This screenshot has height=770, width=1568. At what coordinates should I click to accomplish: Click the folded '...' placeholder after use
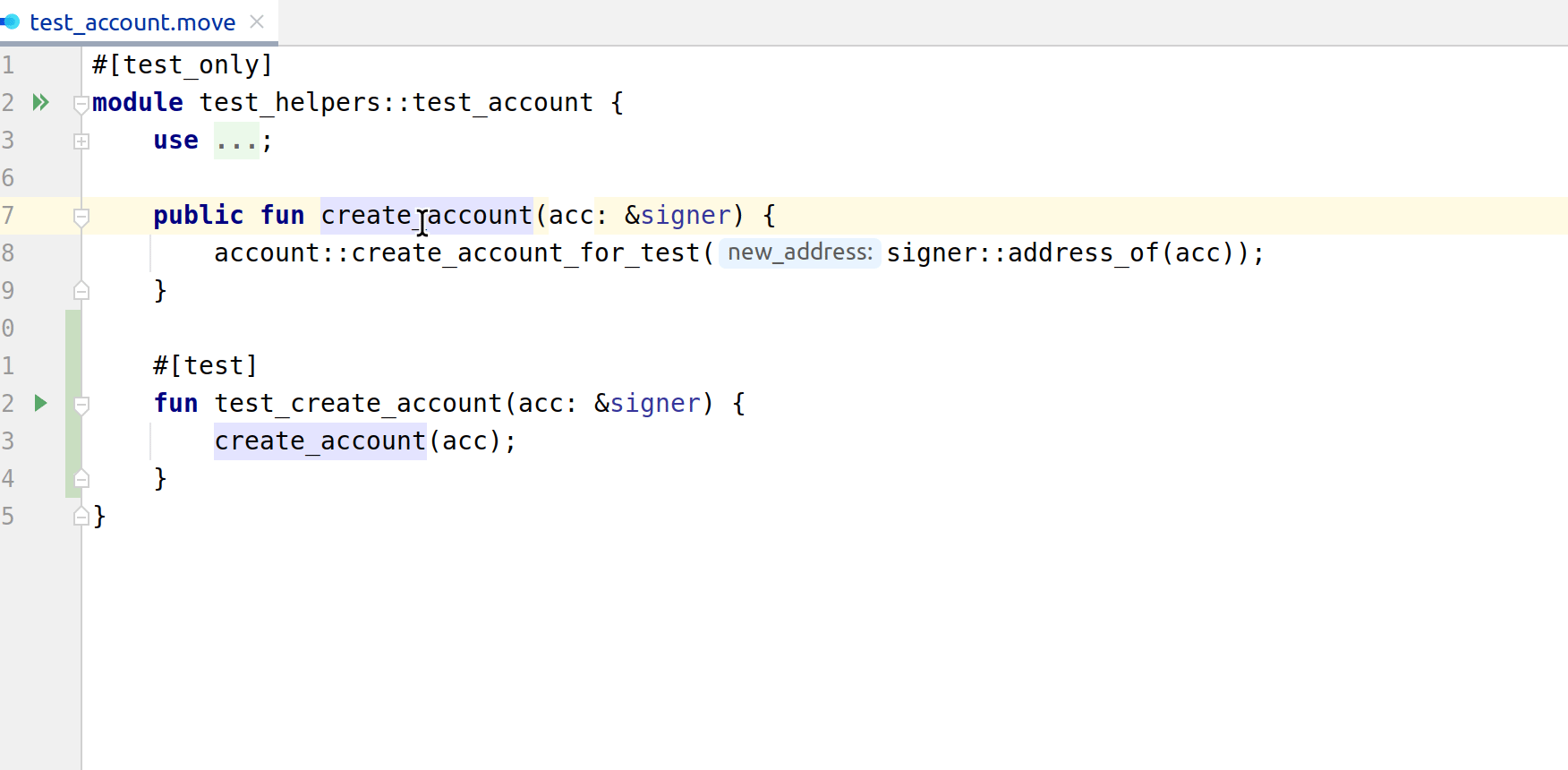tap(236, 141)
